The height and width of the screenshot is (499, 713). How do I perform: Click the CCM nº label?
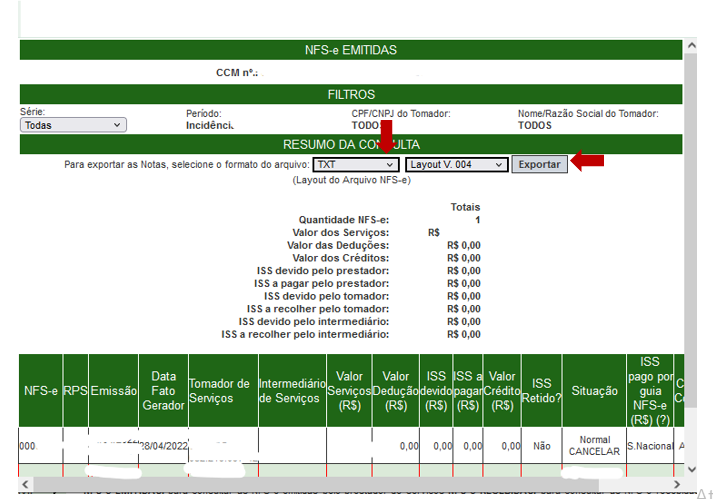[x=236, y=73]
